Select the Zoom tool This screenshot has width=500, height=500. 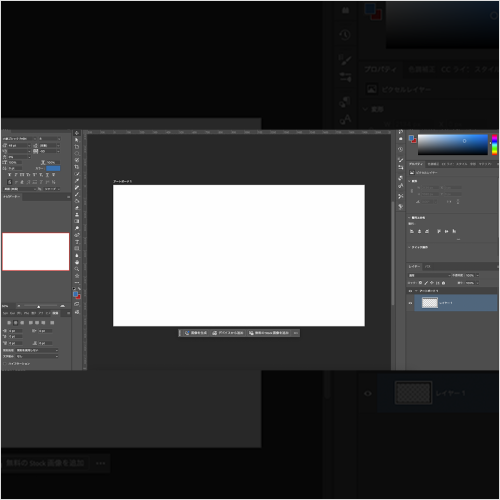(x=77, y=269)
